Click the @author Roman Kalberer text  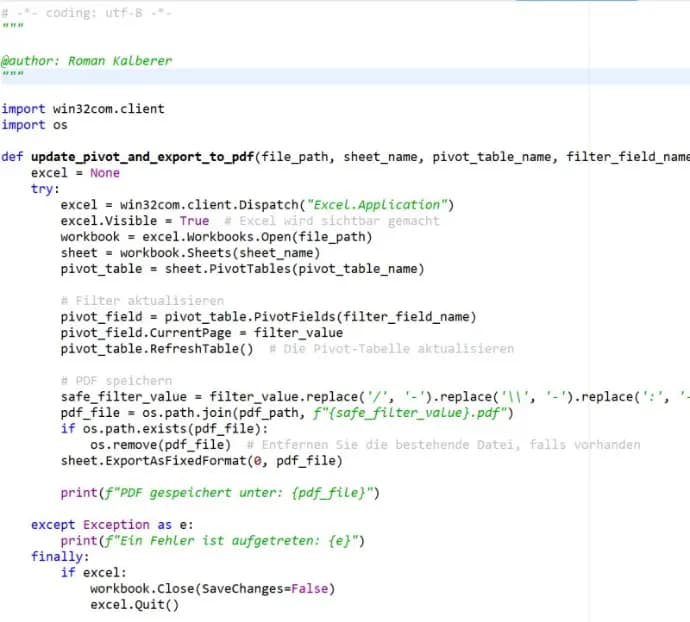(86, 60)
